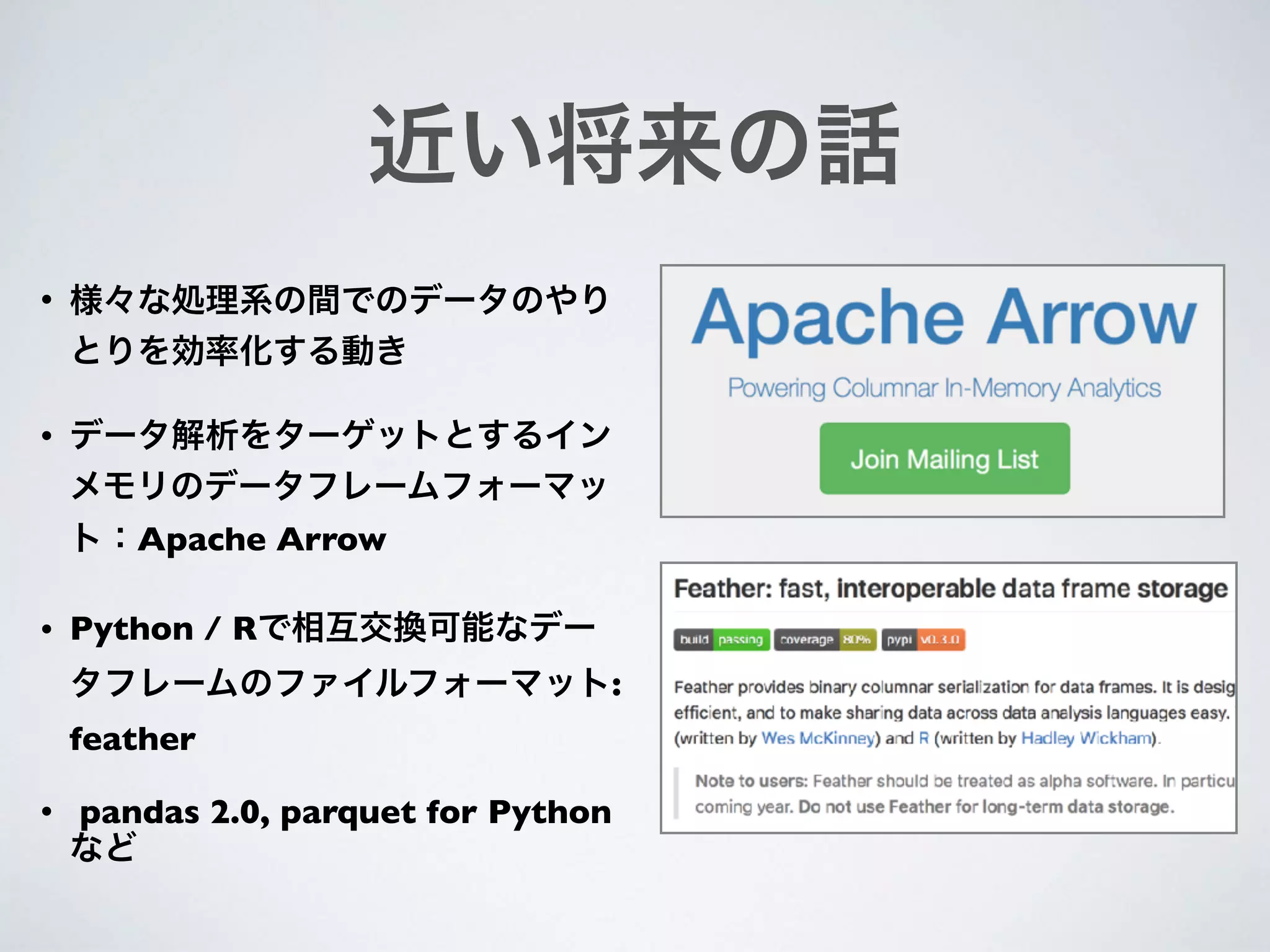Click 'Powering Columnar In-Memory Analytics' tagline
This screenshot has height=952, width=1270.
(944, 389)
